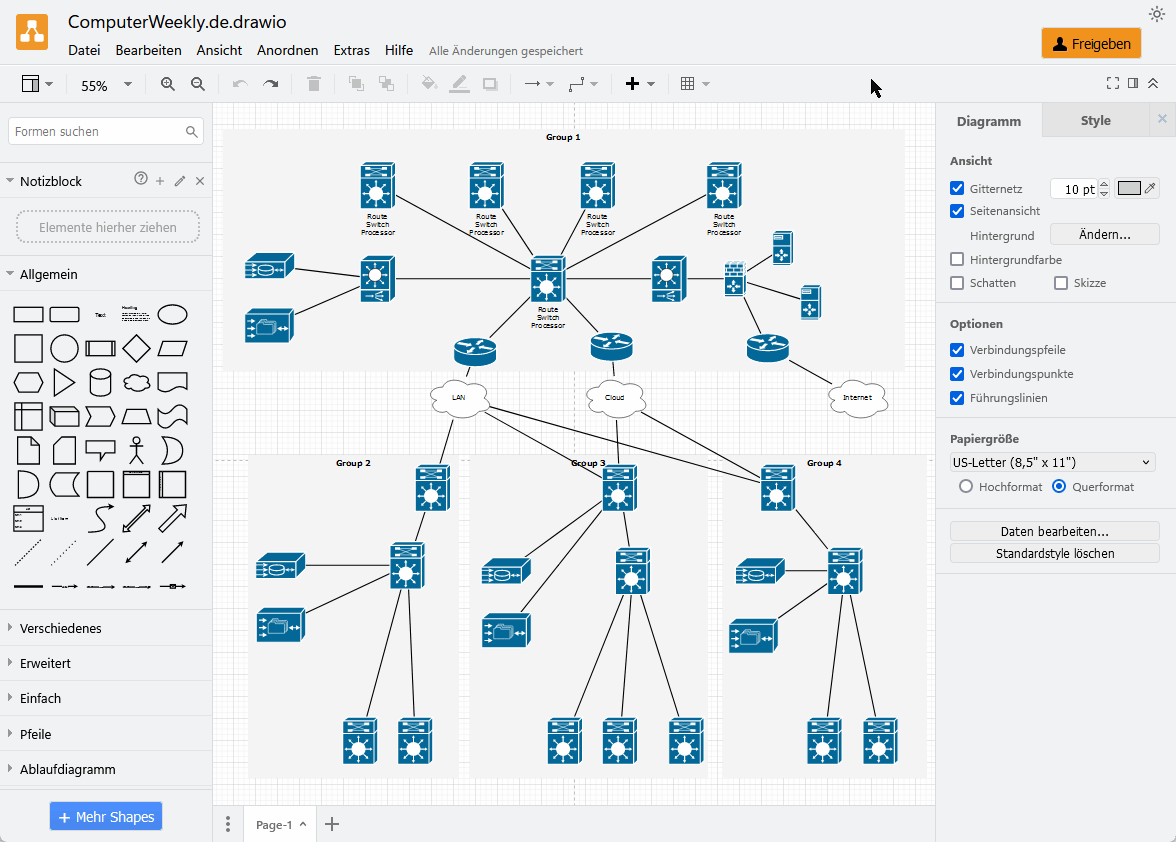Select the Hochformat radio button

(x=965, y=486)
